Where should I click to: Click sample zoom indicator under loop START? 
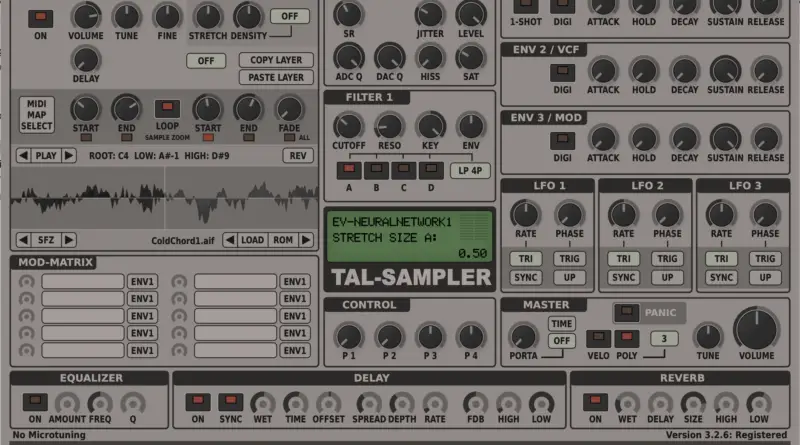[x=208, y=138]
